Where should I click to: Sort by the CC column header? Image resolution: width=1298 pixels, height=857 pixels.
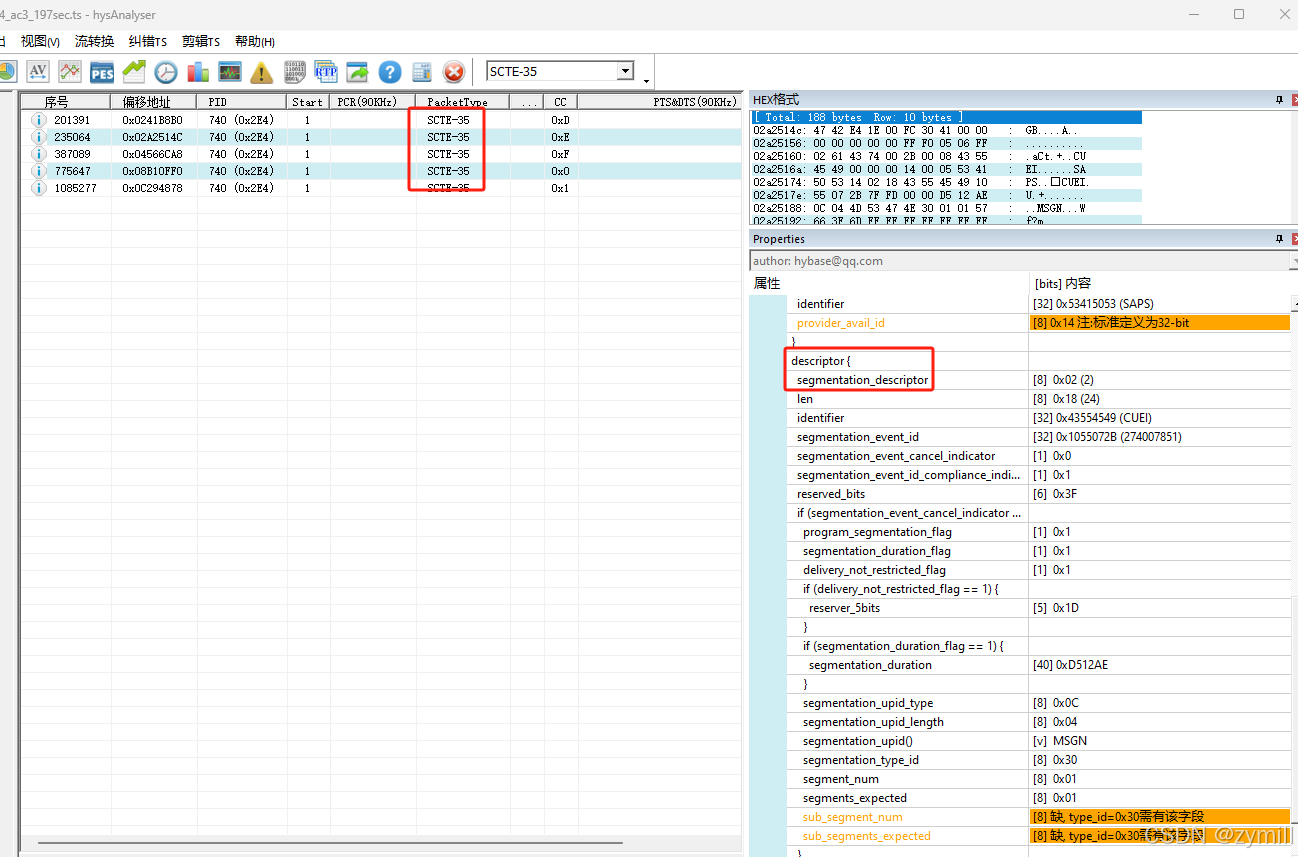(560, 102)
